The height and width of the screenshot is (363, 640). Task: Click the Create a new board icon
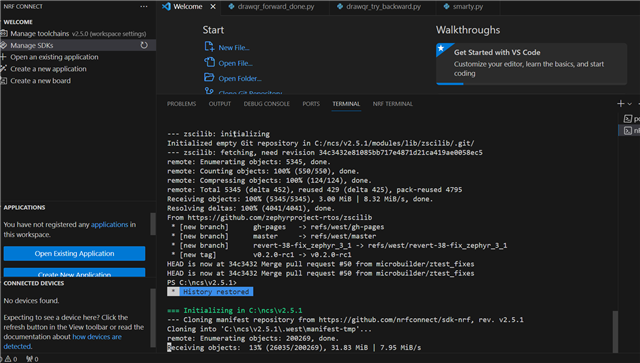click(4, 81)
